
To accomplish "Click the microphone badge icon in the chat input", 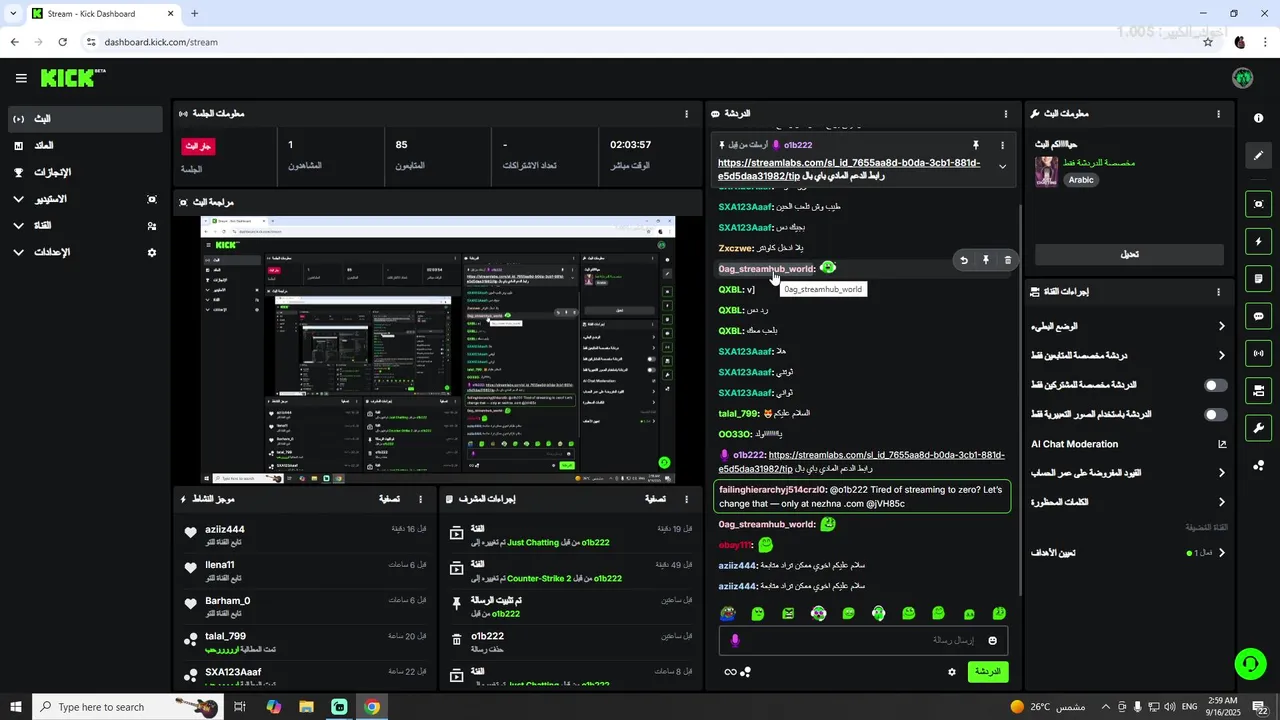I will [735, 640].
